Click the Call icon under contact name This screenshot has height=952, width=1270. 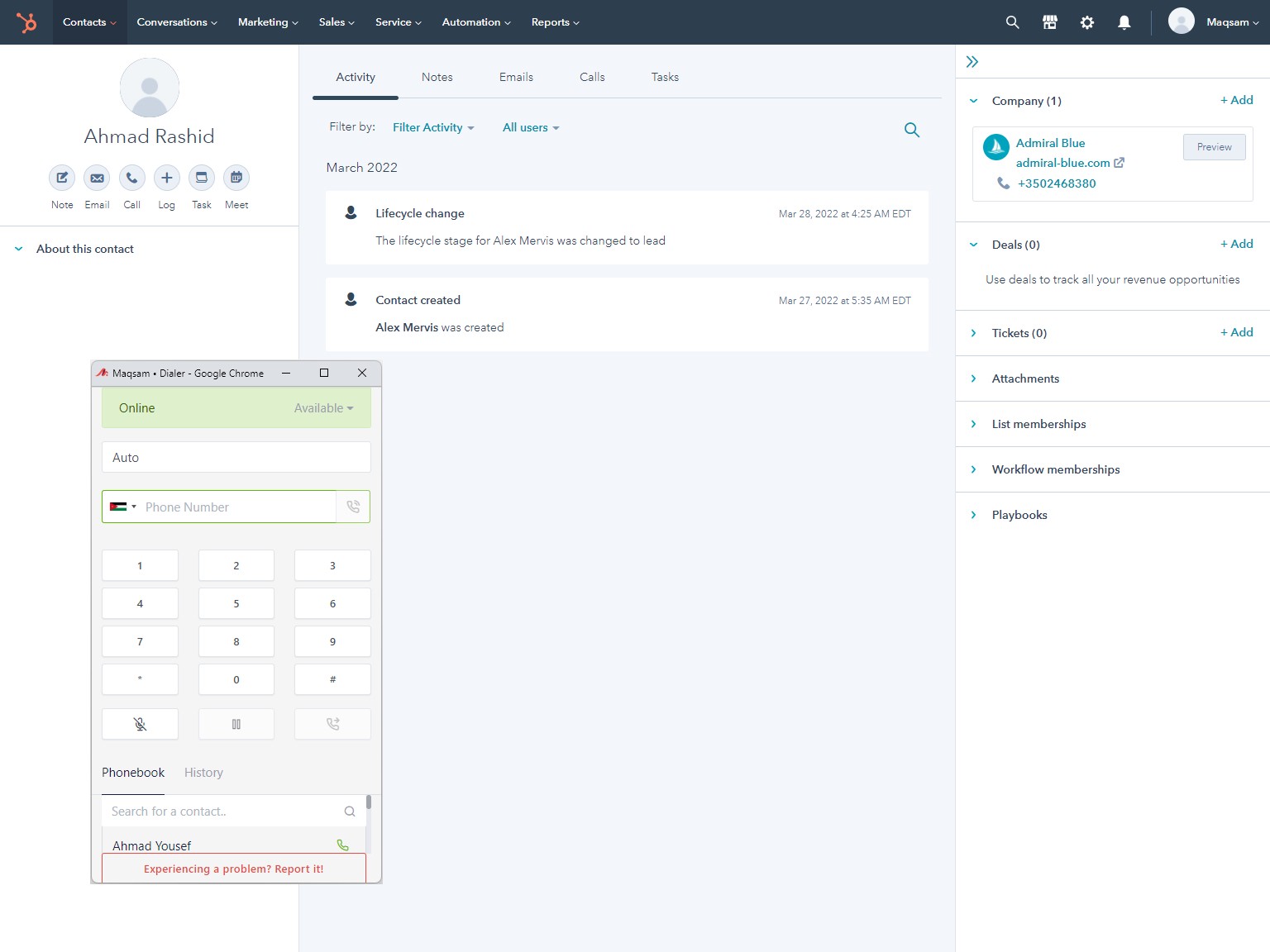132,178
